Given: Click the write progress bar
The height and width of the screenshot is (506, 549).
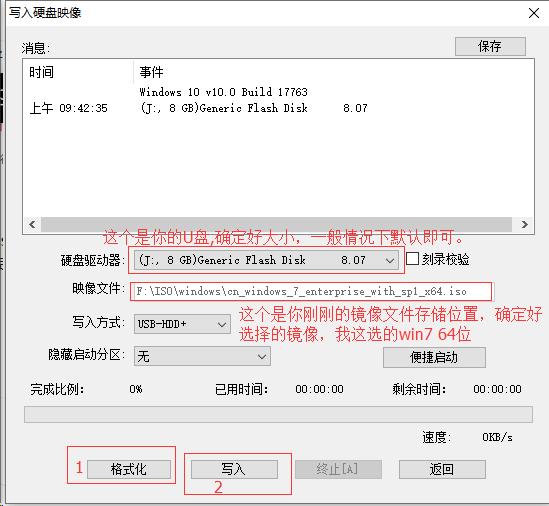Looking at the screenshot, I should tap(278, 415).
